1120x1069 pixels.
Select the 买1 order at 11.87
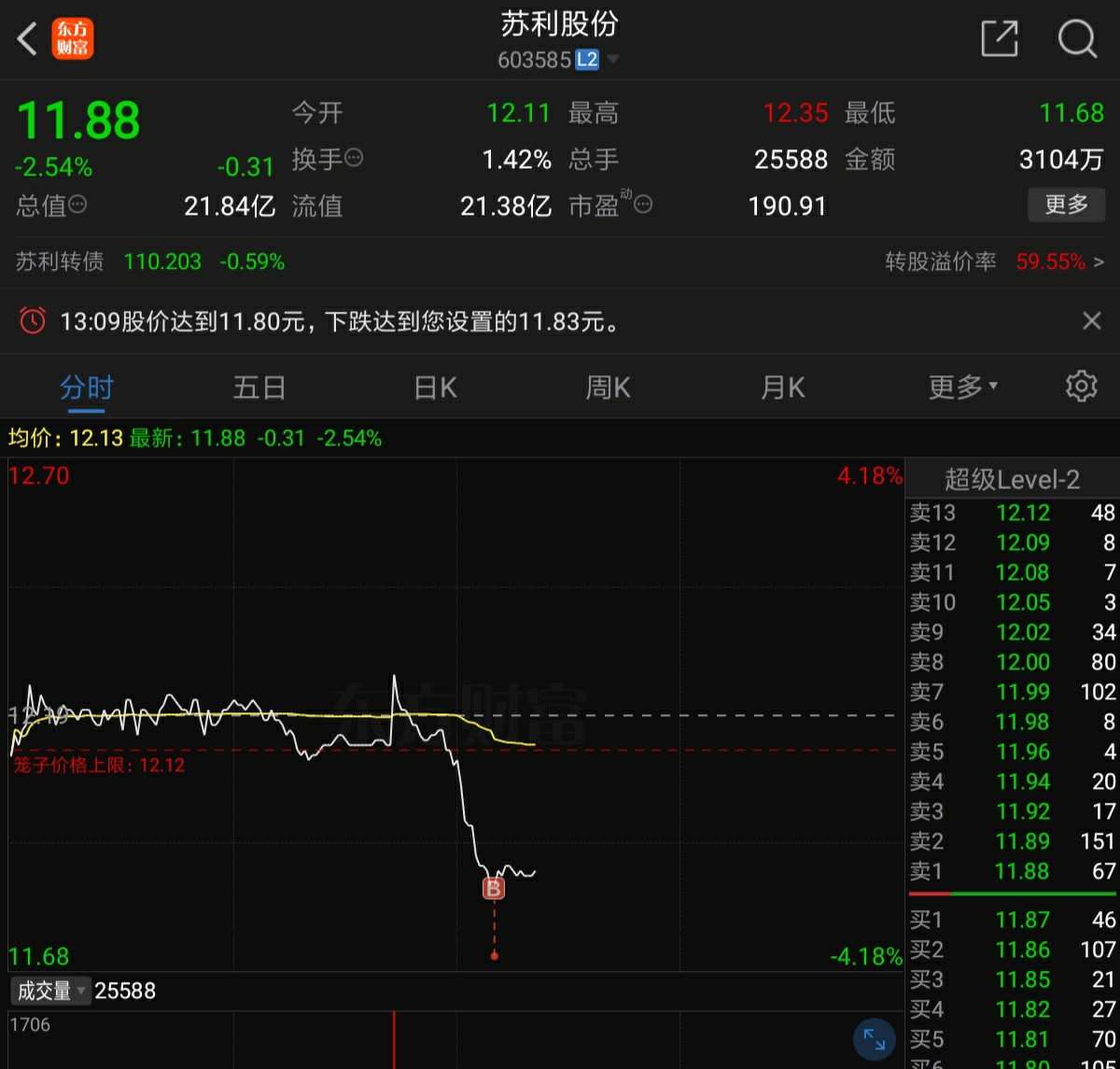click(1013, 920)
